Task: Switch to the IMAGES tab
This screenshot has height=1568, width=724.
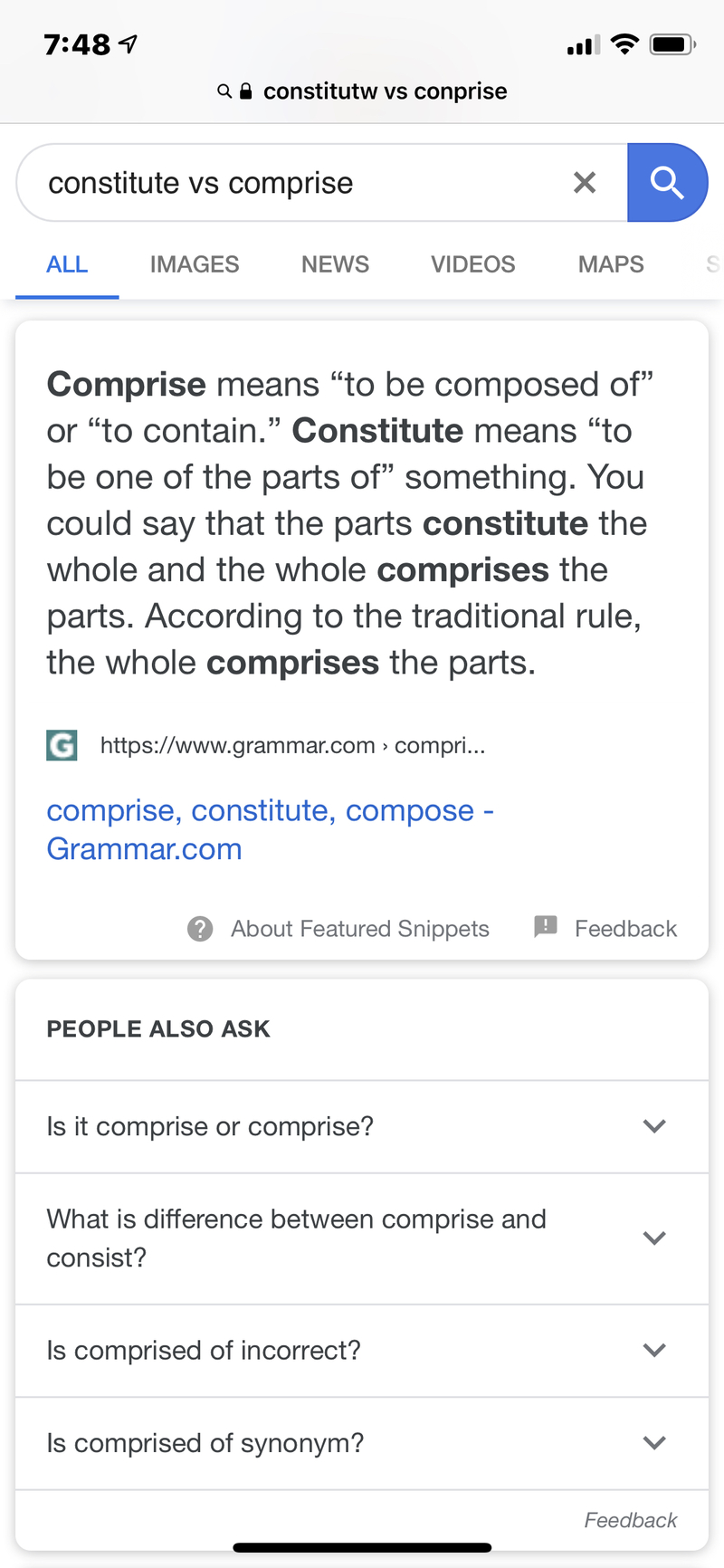Action: pyautogui.click(x=195, y=263)
